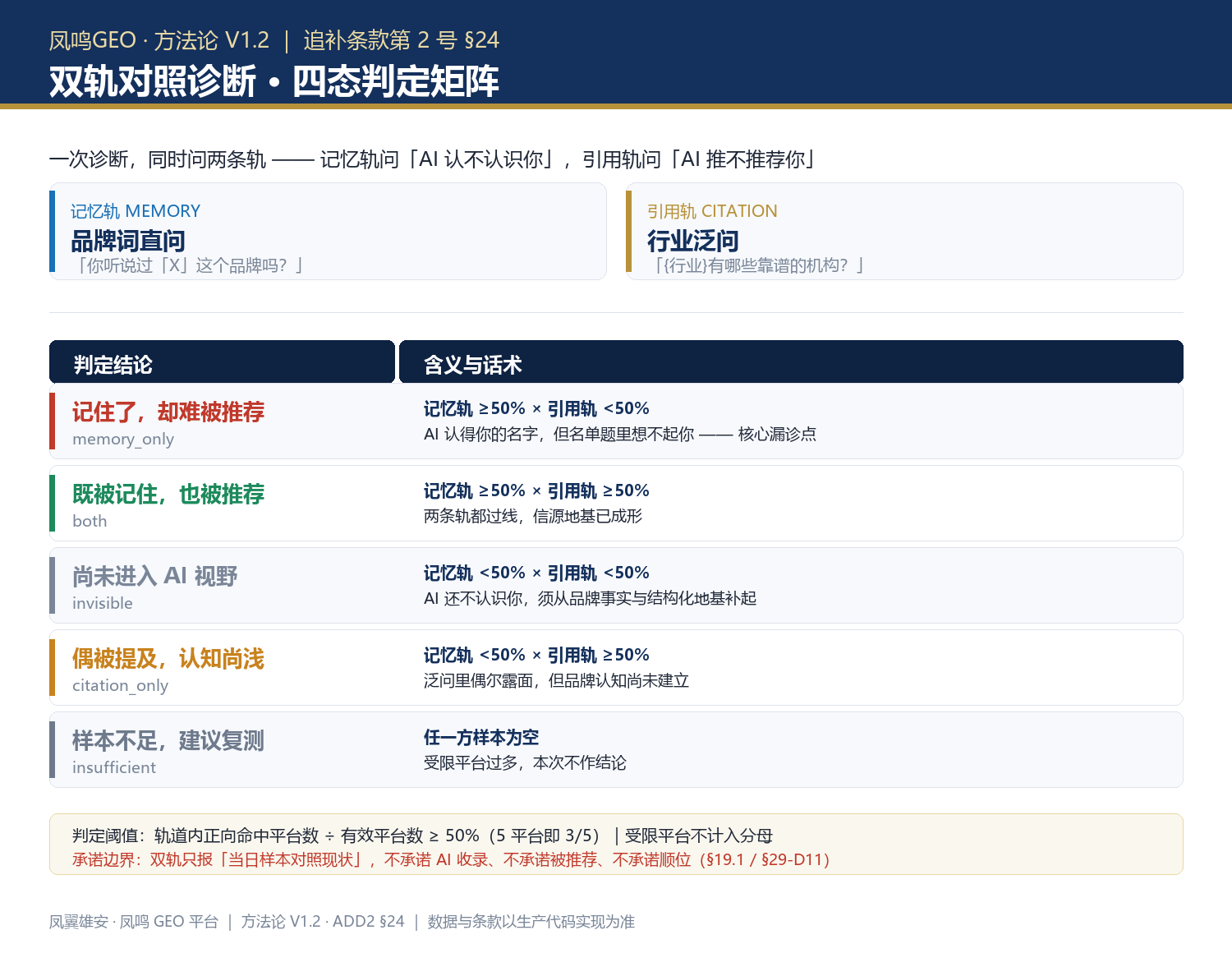The image size is (1232, 953).
Task: Select the header line "凤鸣GEO · 方法论 V1.2"
Action: (159, 40)
